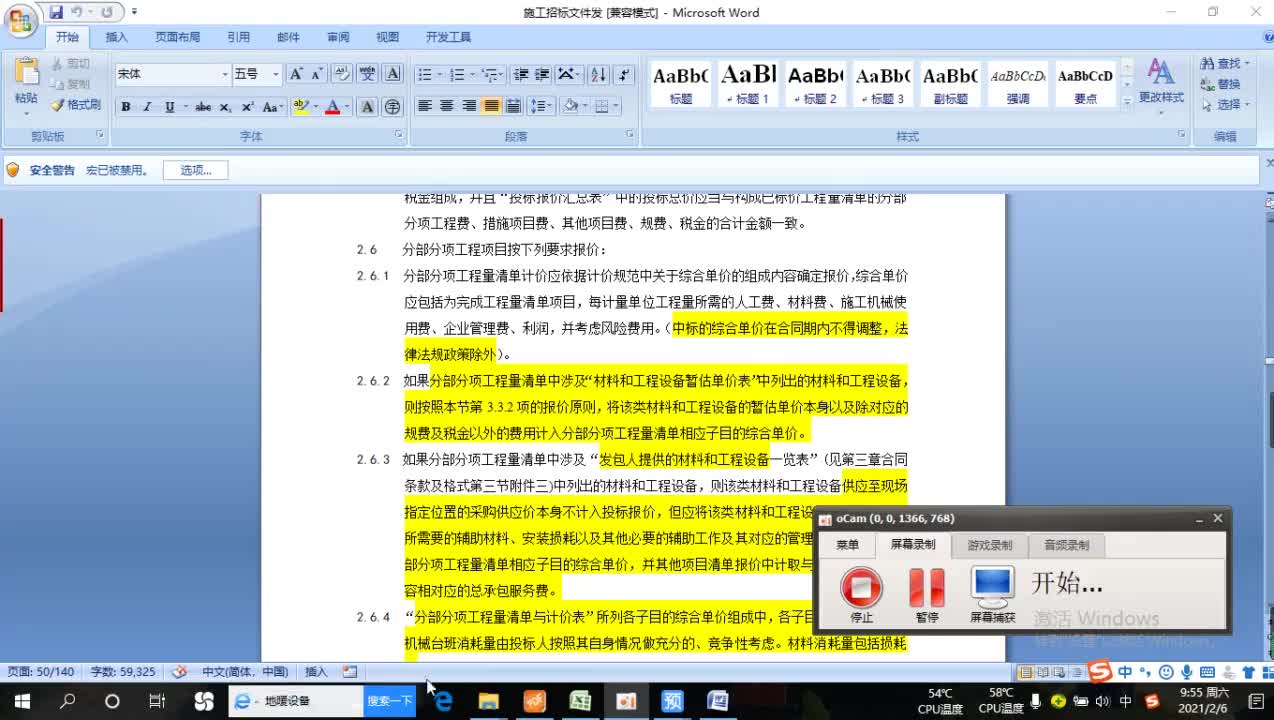Screen dimensions: 1274x720
Task: Open Windows Start menu
Action: click(20, 701)
